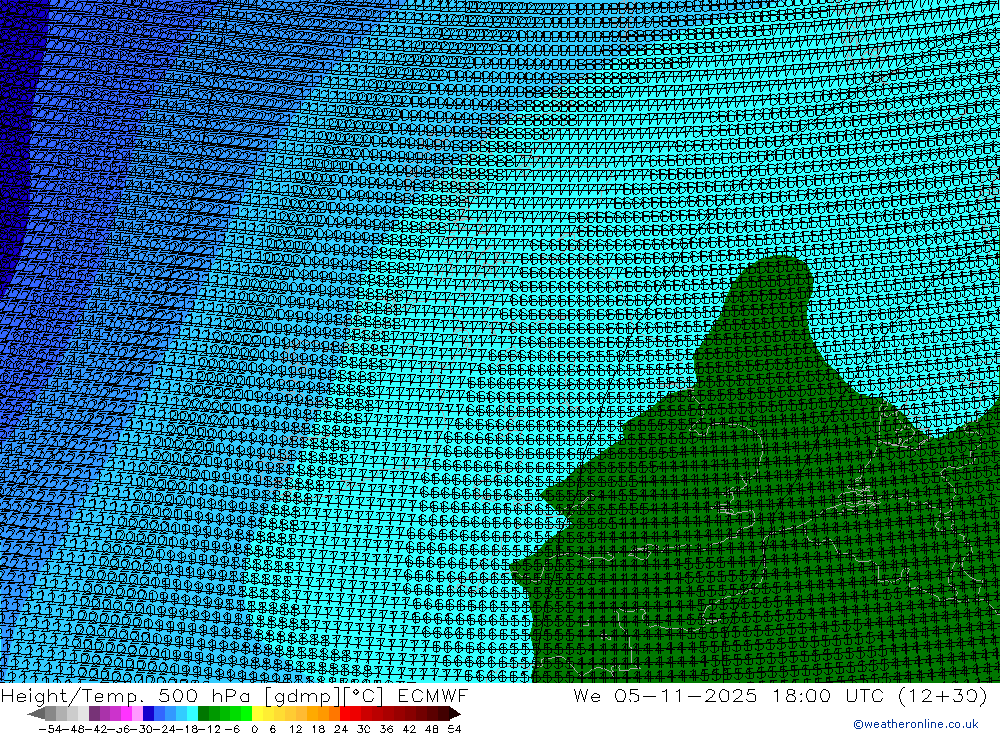Select the magenta legend swatch near -36
1000x733 pixels.
(126, 714)
